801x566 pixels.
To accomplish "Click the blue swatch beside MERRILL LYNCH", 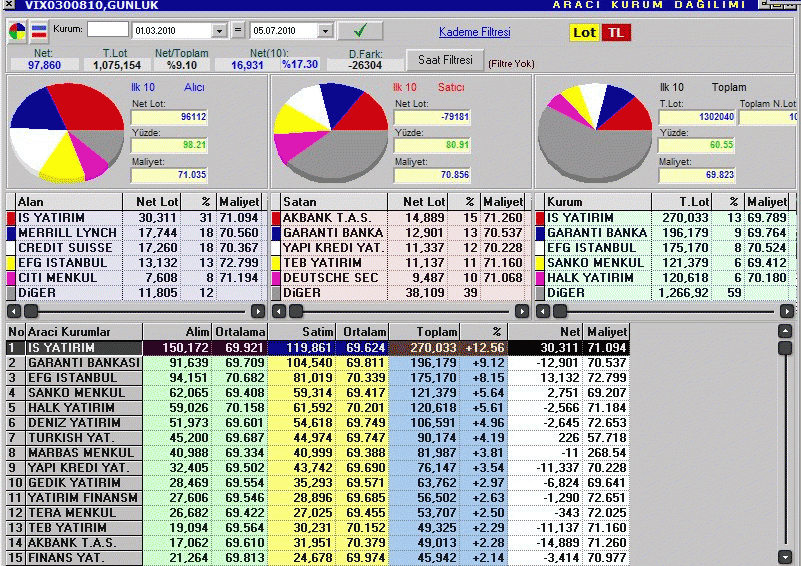I will coord(11,233).
